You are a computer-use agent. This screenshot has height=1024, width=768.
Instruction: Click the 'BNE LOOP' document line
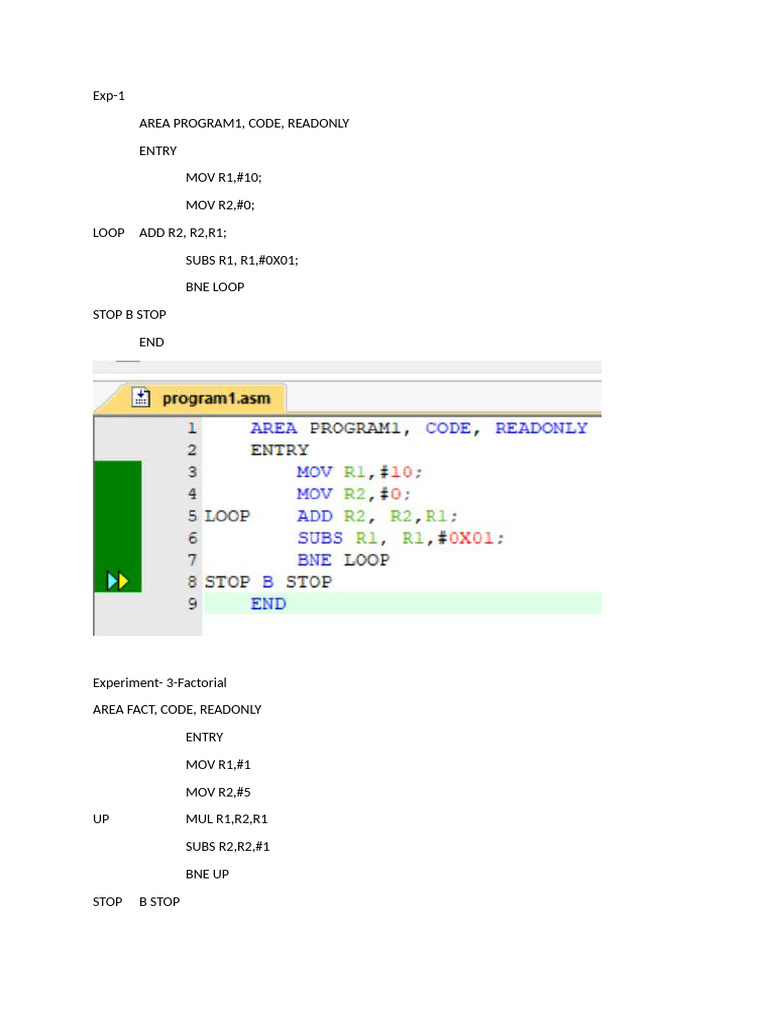215,287
